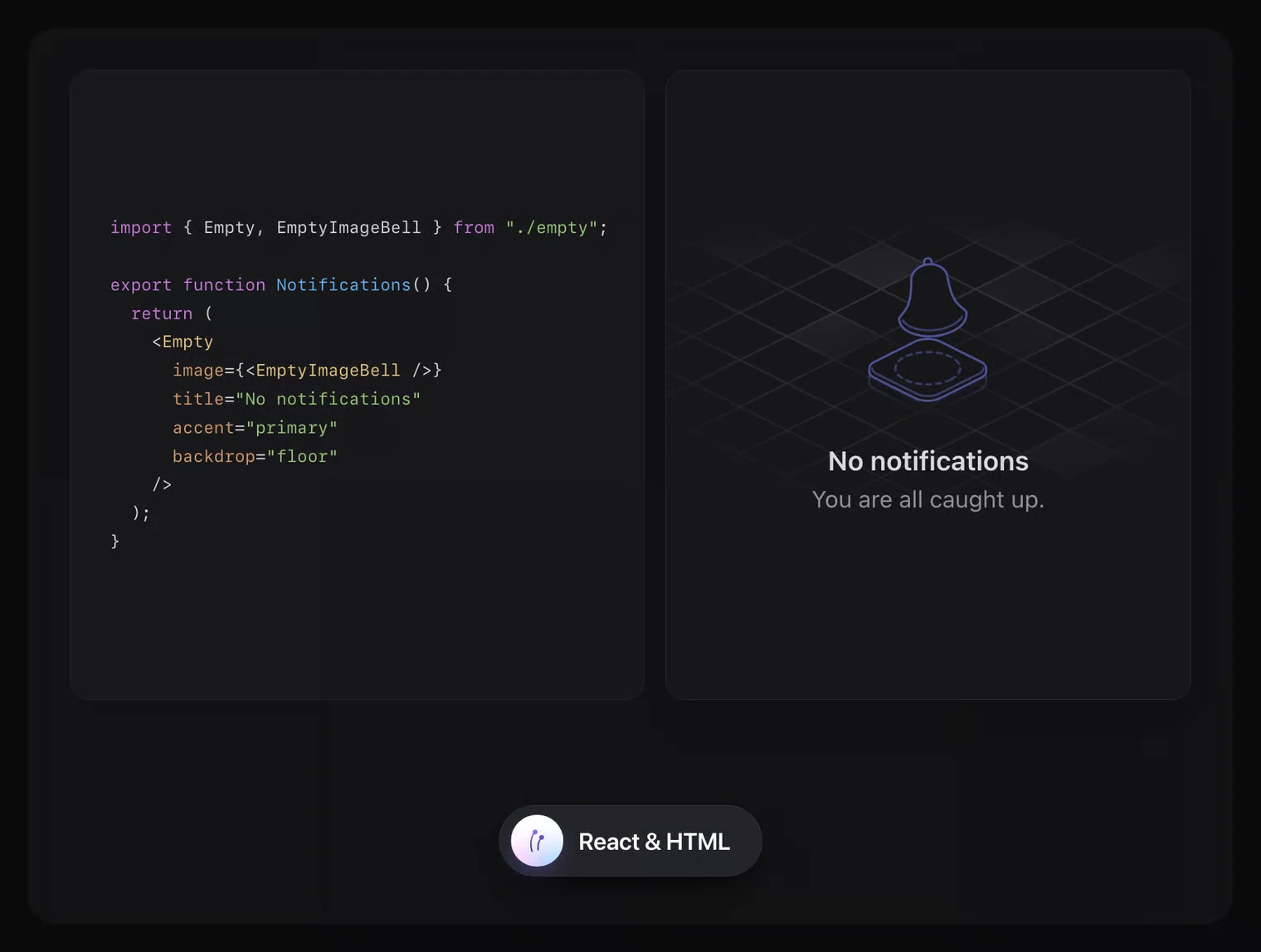Click the "<Empty" opening tag line
Image resolution: width=1261 pixels, height=952 pixels.
tap(183, 342)
